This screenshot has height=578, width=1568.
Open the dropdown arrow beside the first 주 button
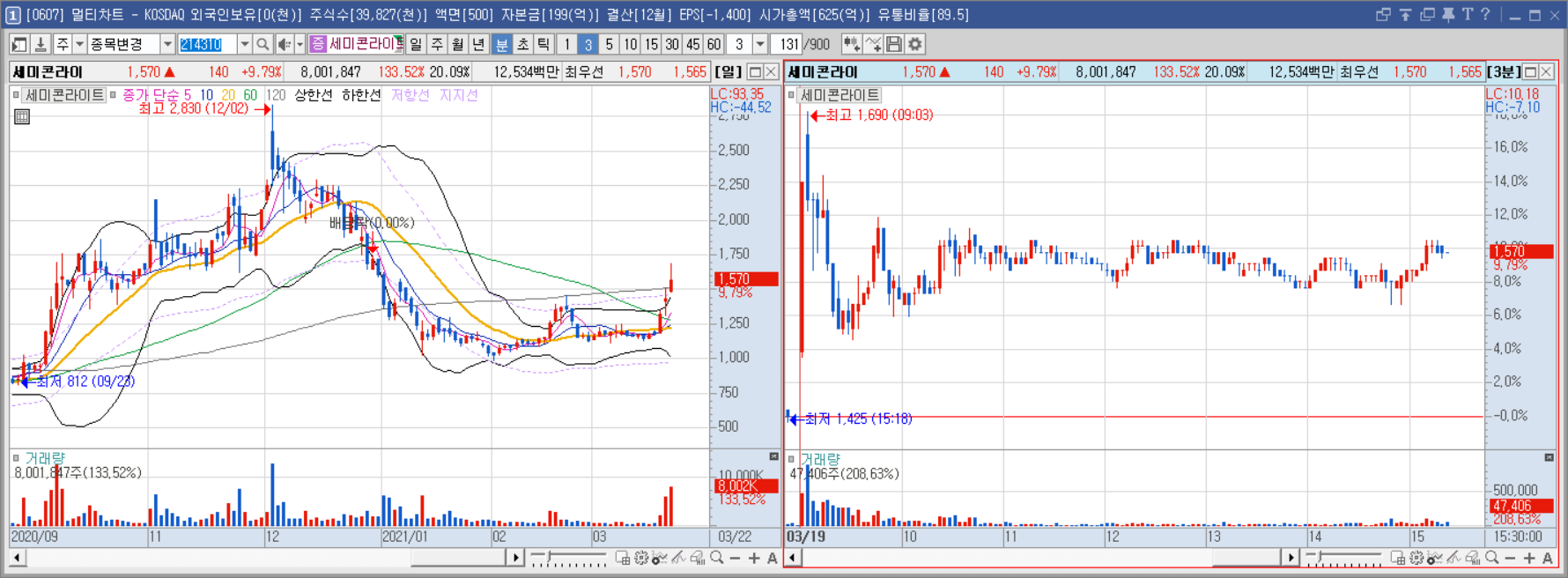coord(79,44)
